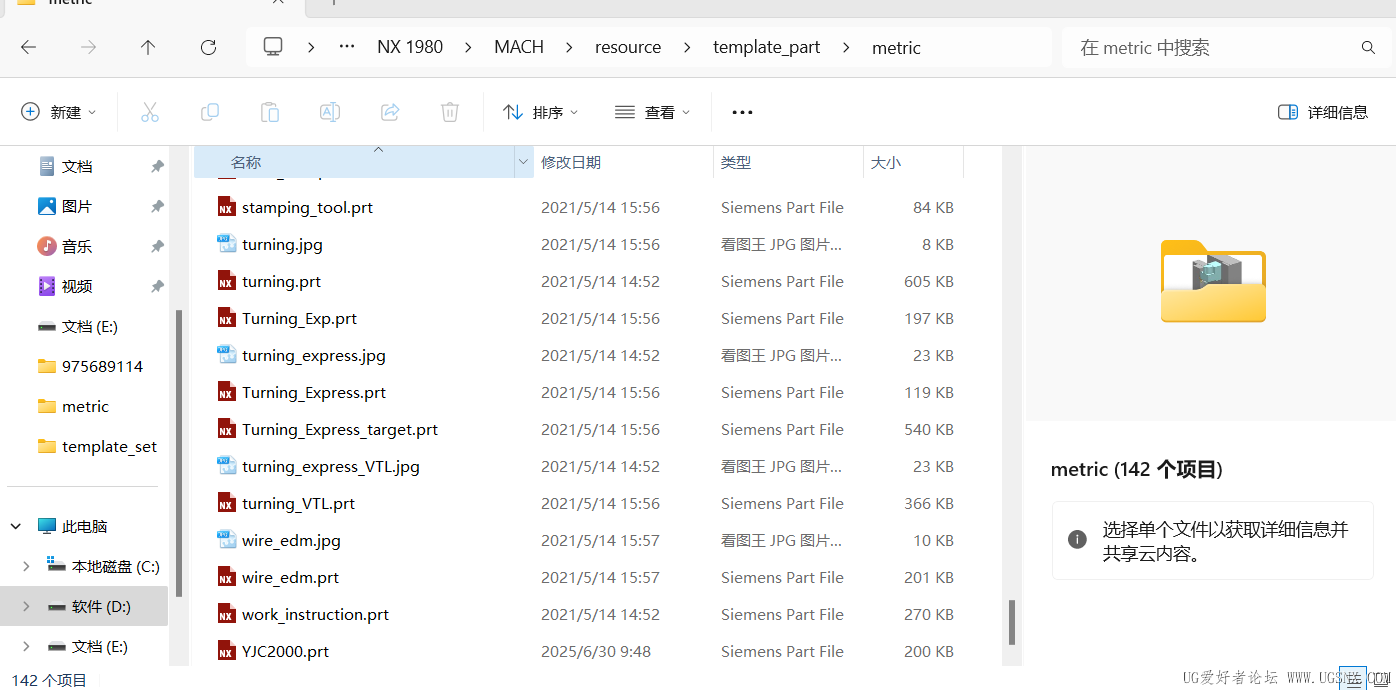Image resolution: width=1396 pixels, height=690 pixels.
Task: Open the 排序 sort dropdown
Action: tap(540, 112)
